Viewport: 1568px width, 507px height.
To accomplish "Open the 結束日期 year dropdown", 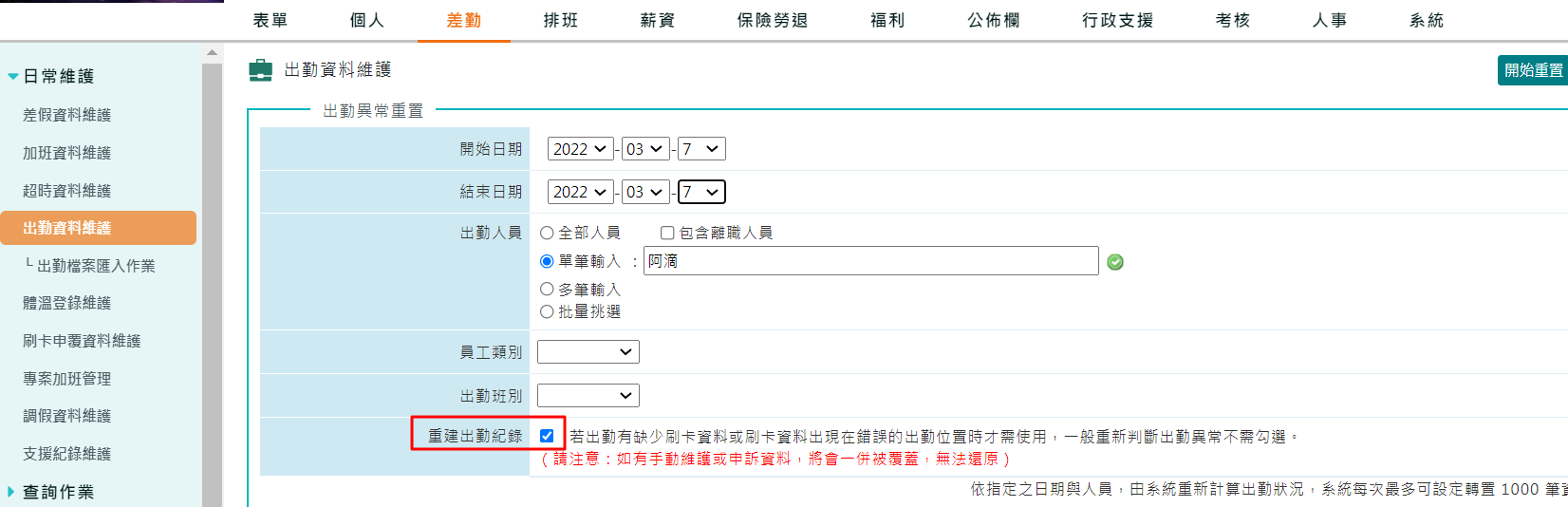I will click(581, 192).
